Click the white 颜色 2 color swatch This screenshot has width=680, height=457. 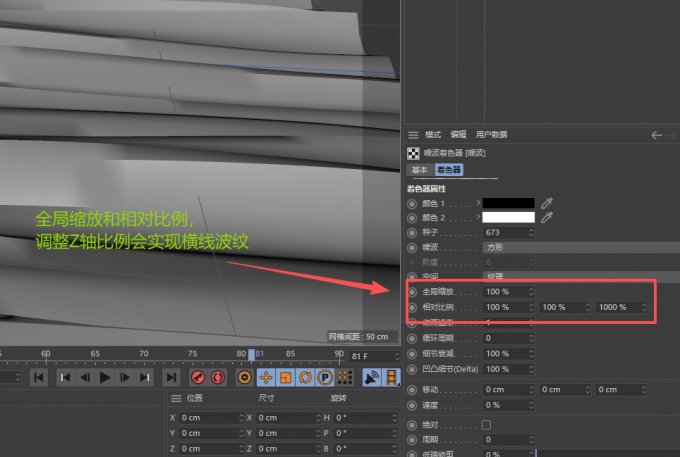click(509, 217)
